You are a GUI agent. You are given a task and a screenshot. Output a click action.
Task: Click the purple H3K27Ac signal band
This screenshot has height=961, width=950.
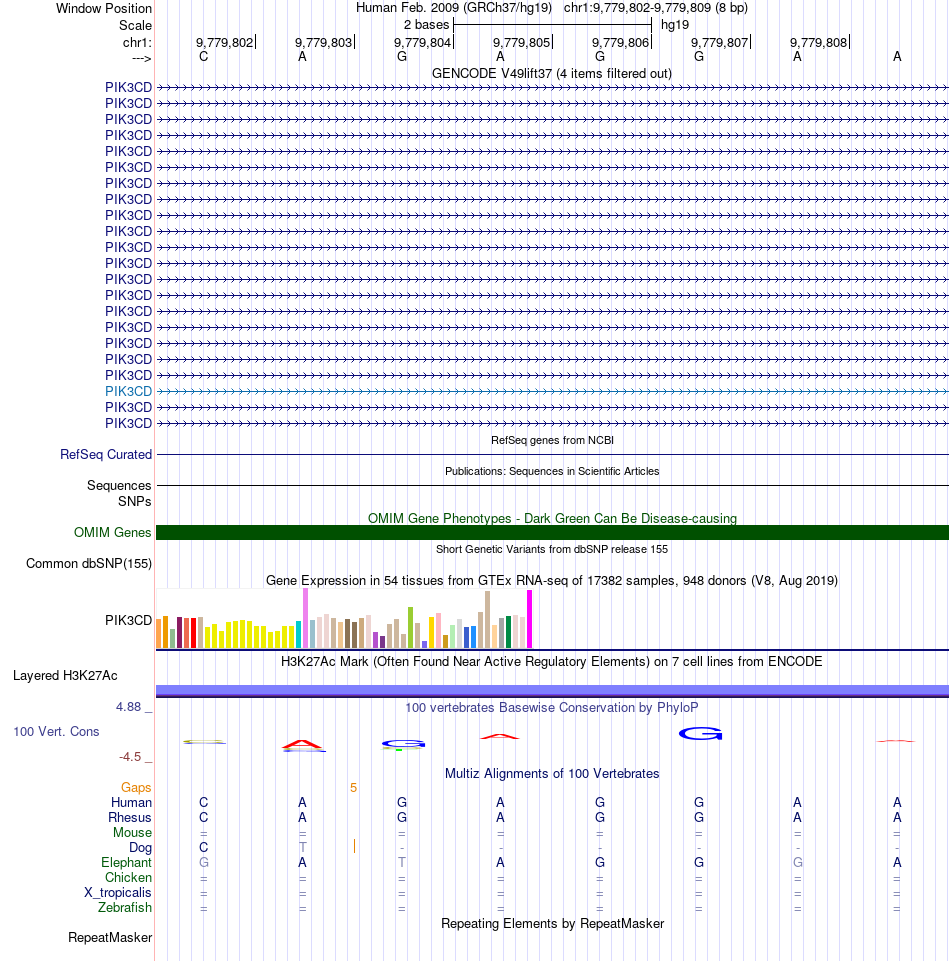click(x=552, y=691)
